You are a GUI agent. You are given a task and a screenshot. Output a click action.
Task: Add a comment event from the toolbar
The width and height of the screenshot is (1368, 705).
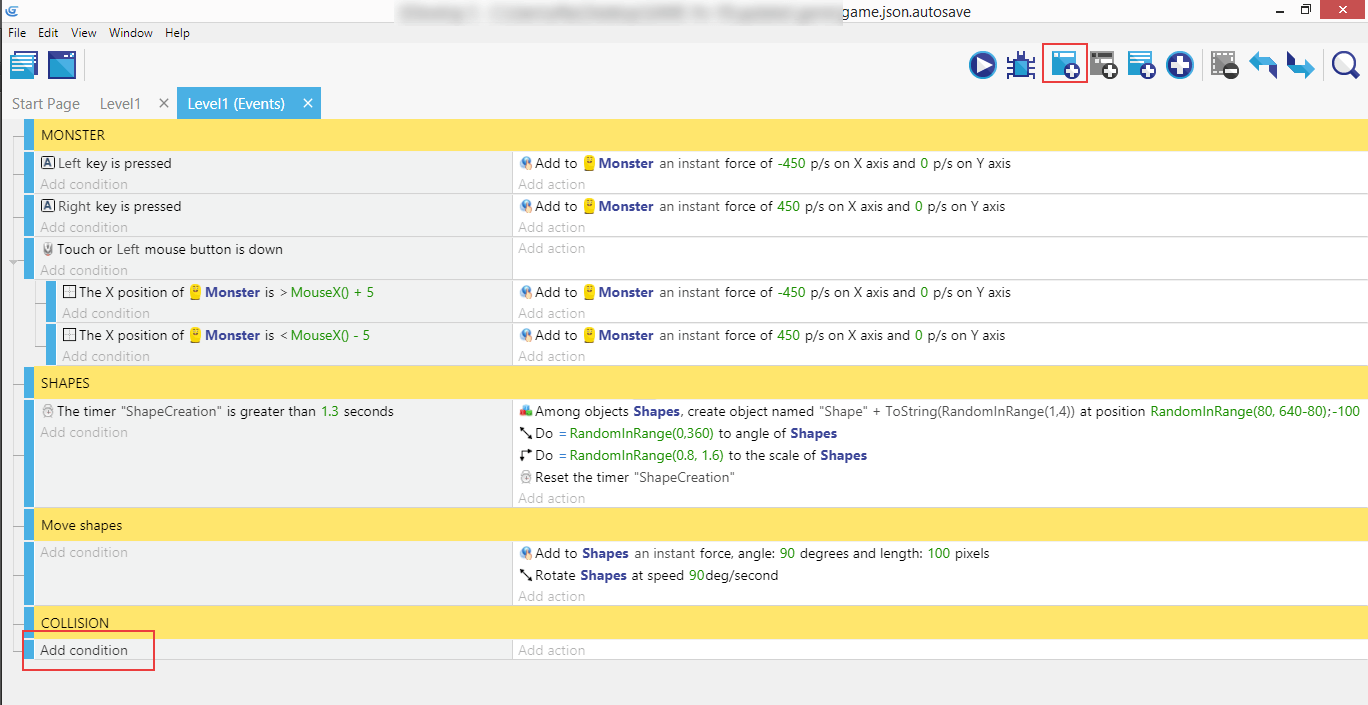[1141, 66]
